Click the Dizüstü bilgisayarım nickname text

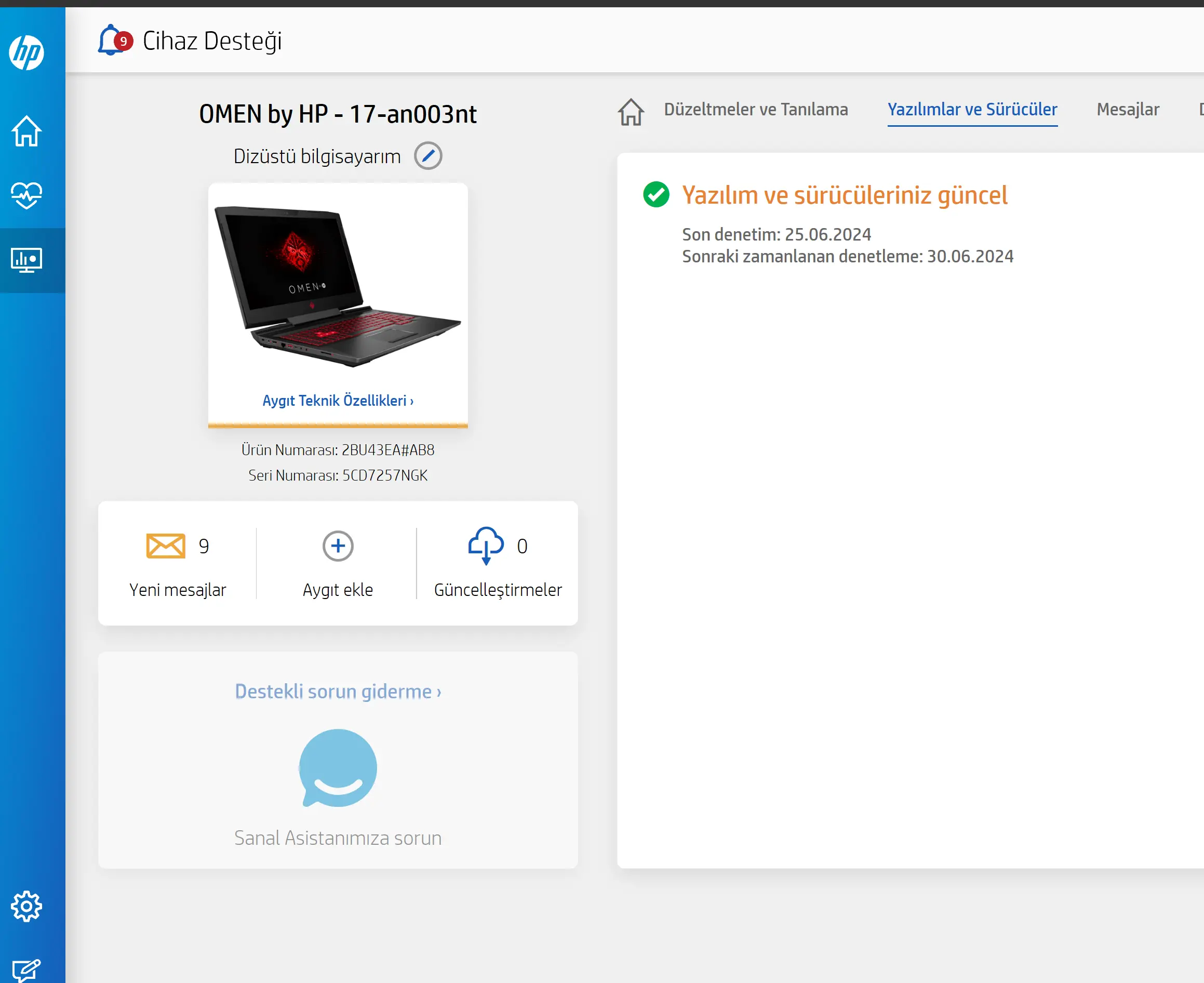pos(317,156)
